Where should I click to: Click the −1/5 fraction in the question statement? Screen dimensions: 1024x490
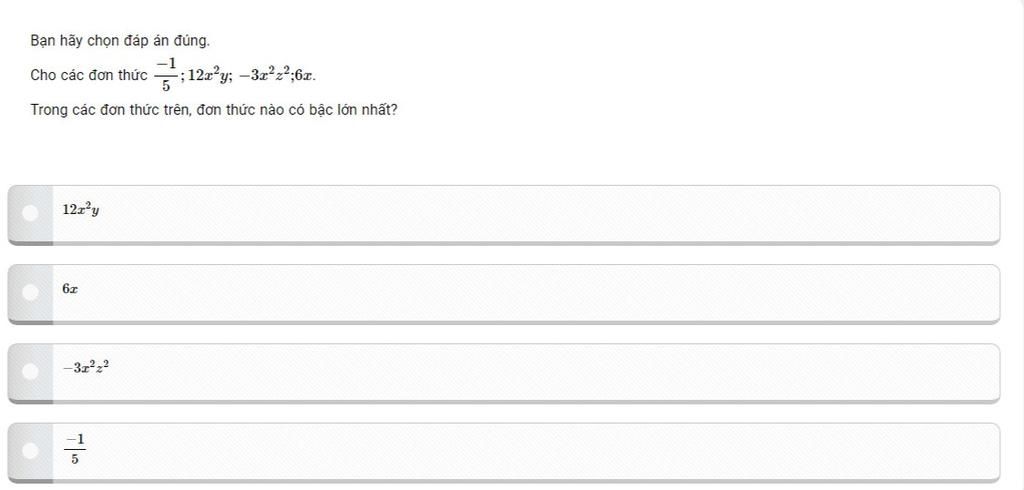coord(166,75)
